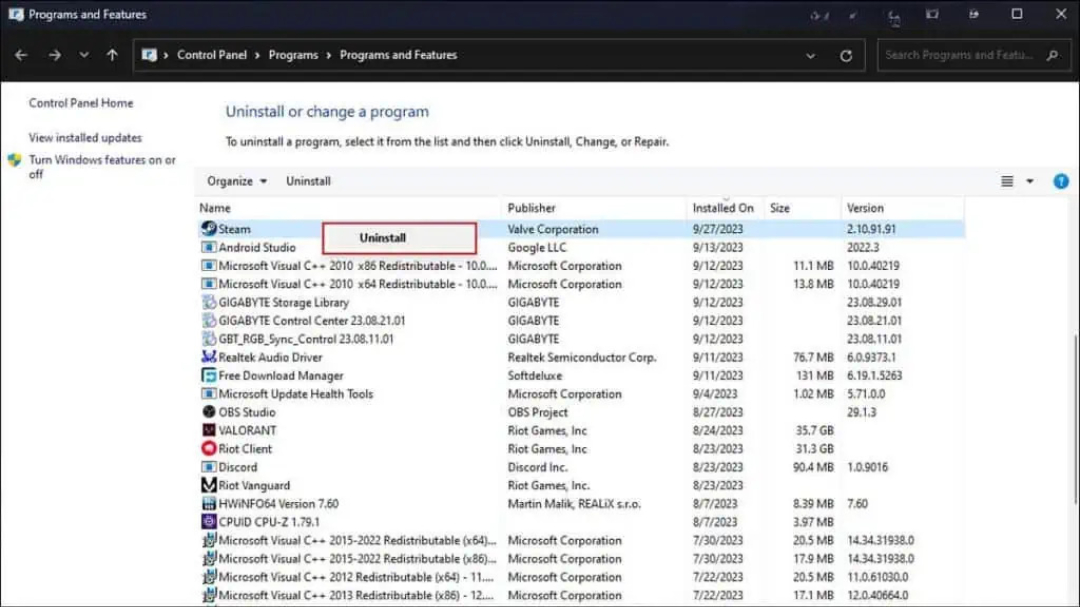Click the Steam icon in program list

[208, 229]
